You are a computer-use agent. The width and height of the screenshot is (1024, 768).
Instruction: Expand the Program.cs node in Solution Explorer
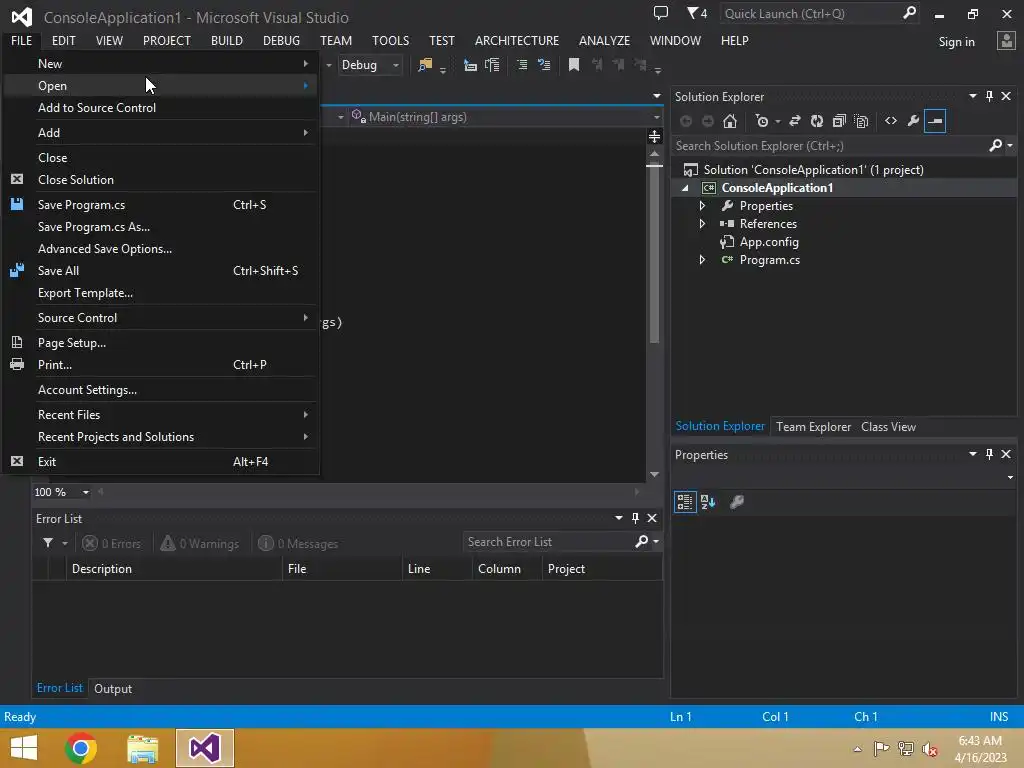[702, 260]
